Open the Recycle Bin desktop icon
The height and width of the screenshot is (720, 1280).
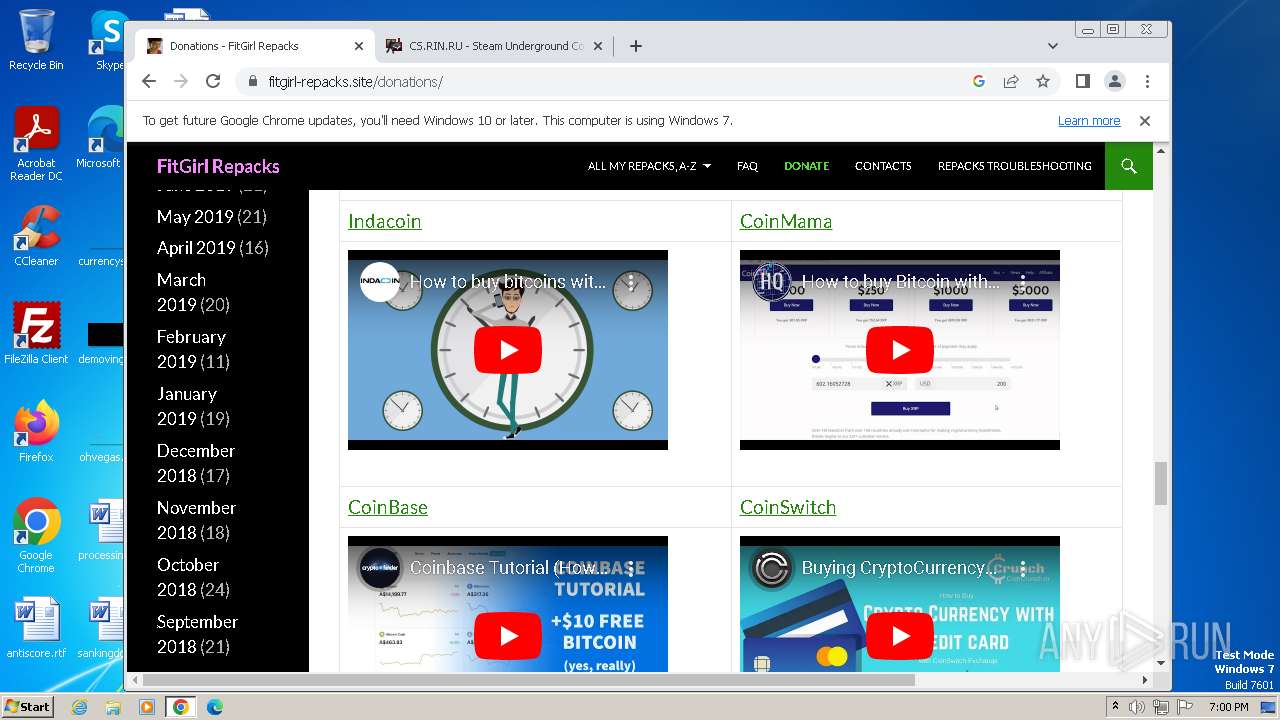[36, 40]
